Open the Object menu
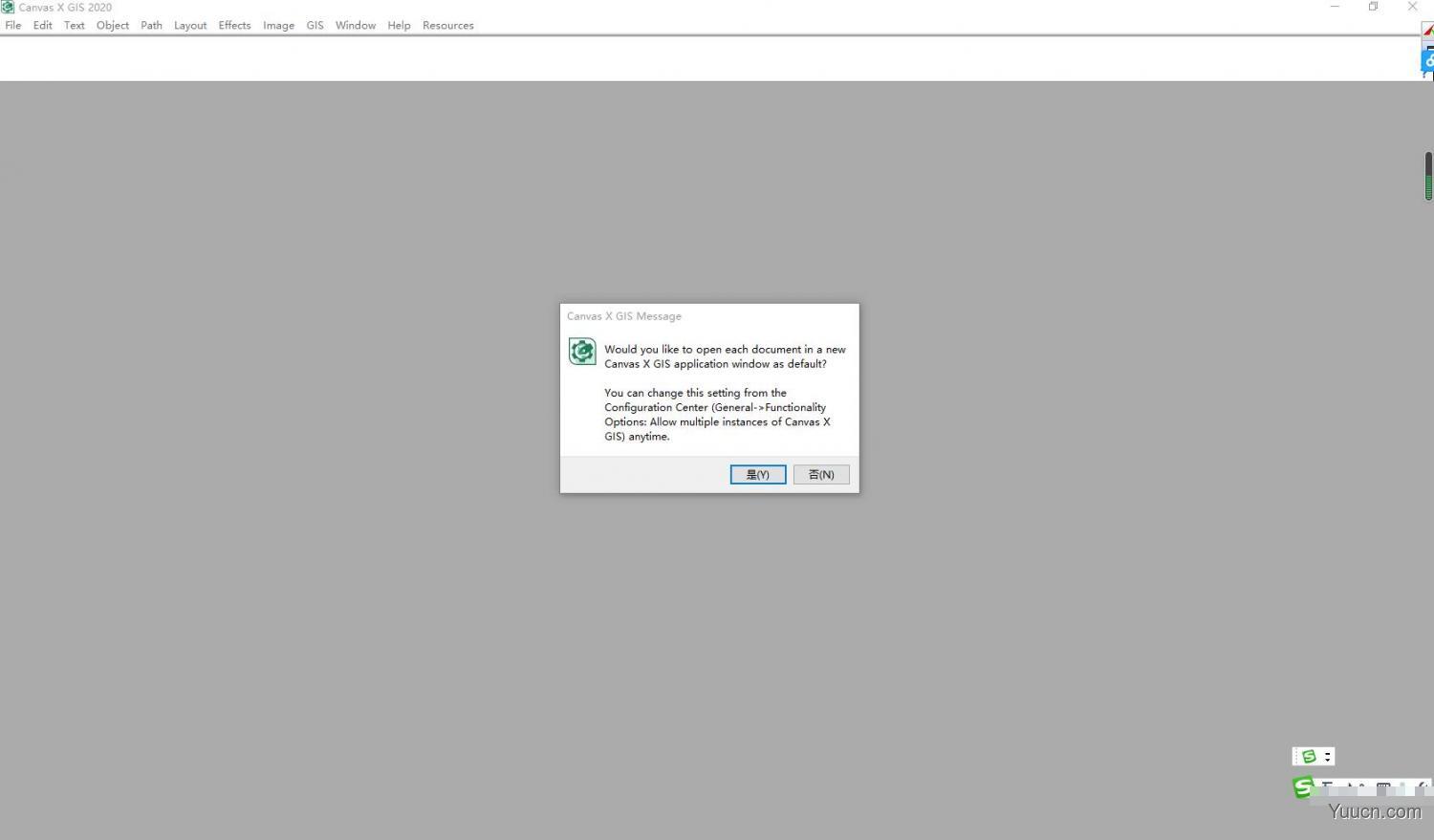1434x840 pixels. click(x=113, y=25)
